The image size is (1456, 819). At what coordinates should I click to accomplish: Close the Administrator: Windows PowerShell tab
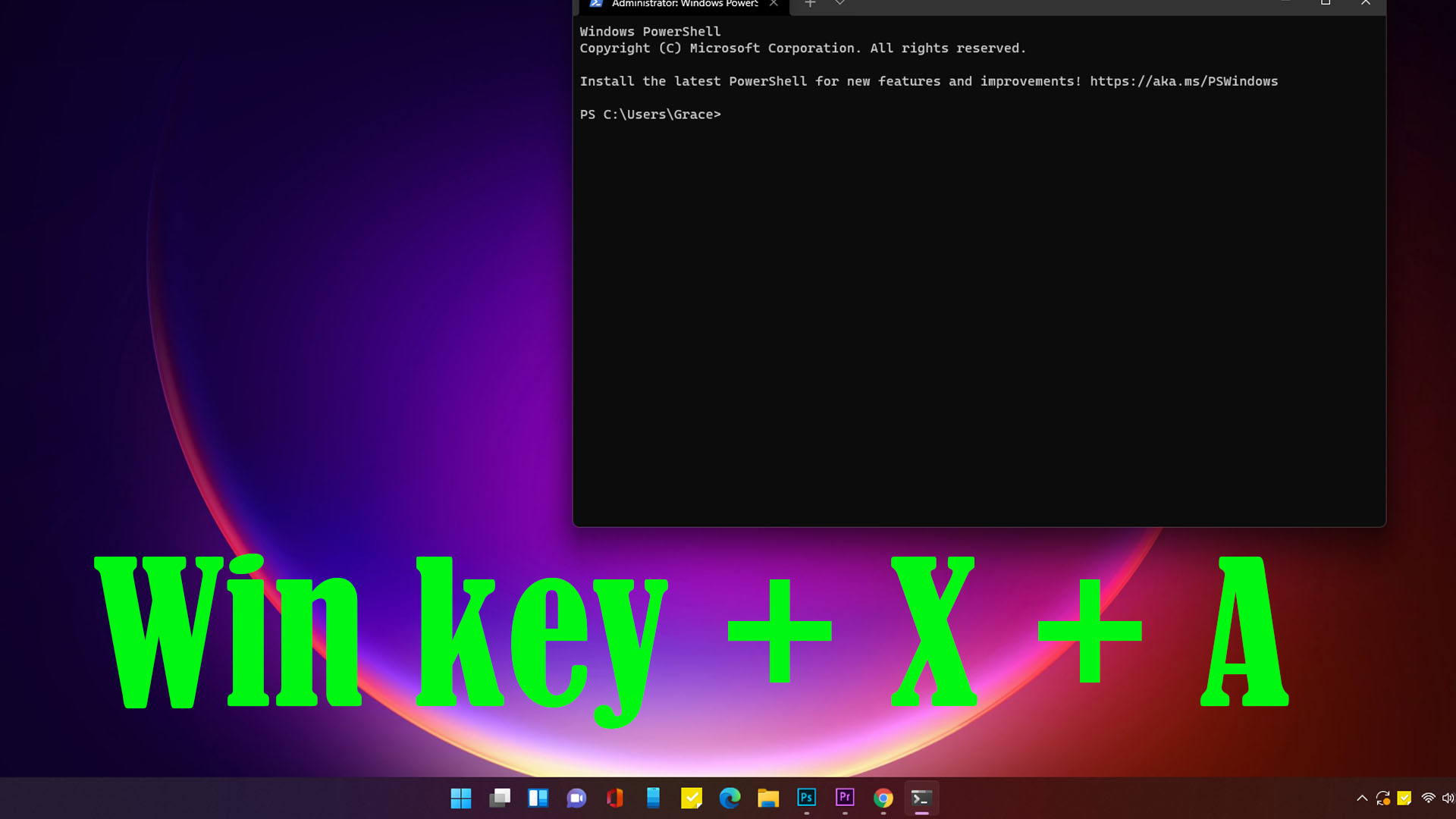[773, 4]
